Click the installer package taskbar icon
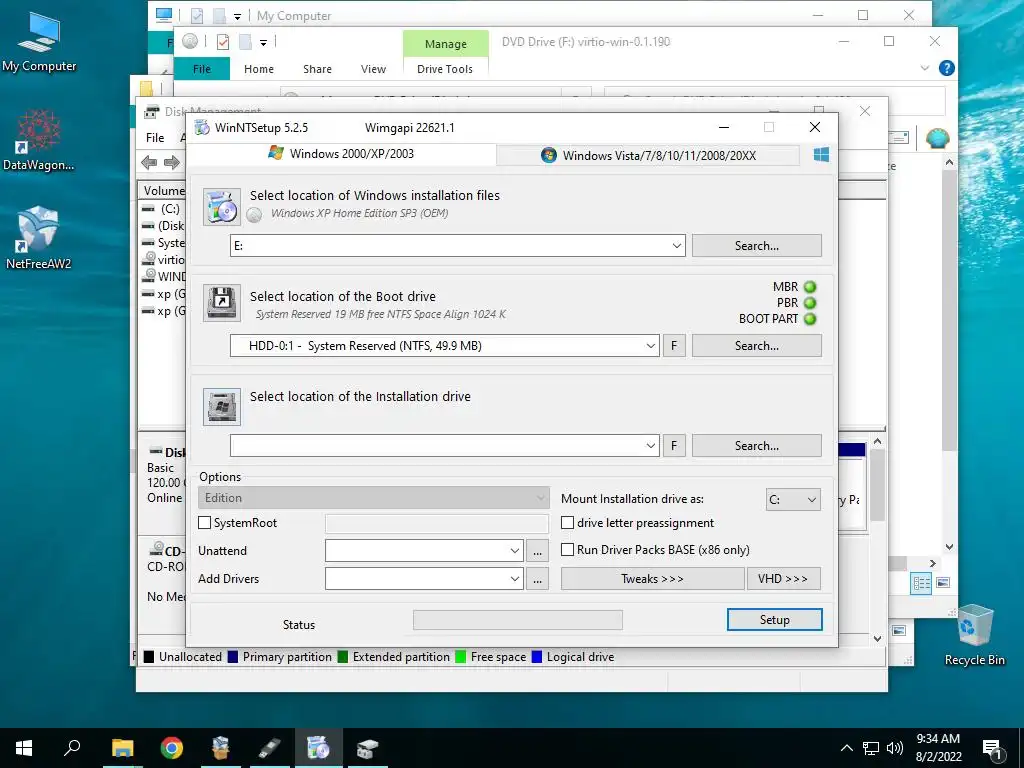 point(221,748)
